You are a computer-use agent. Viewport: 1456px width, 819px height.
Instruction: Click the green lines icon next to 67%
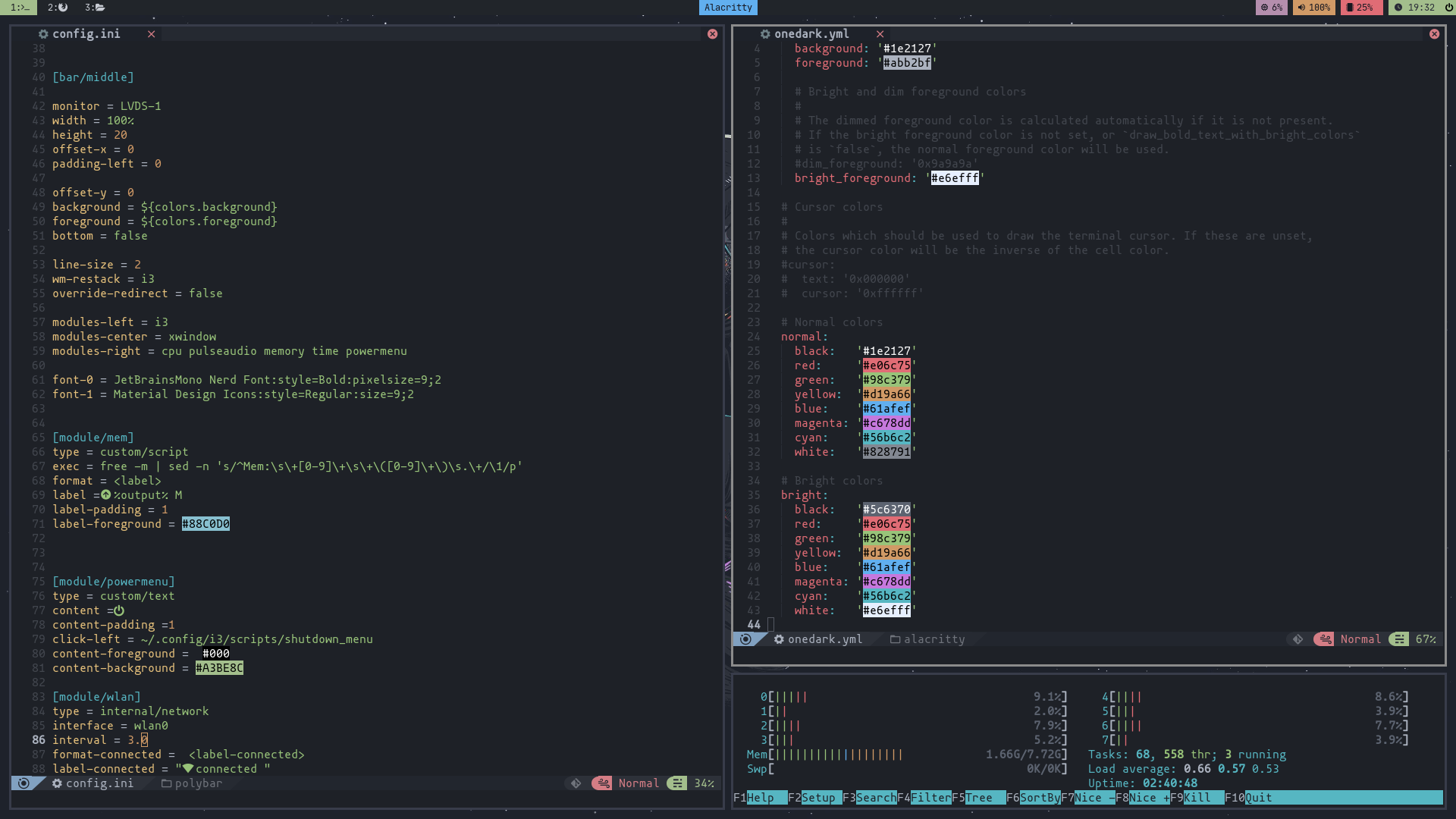[1398, 639]
